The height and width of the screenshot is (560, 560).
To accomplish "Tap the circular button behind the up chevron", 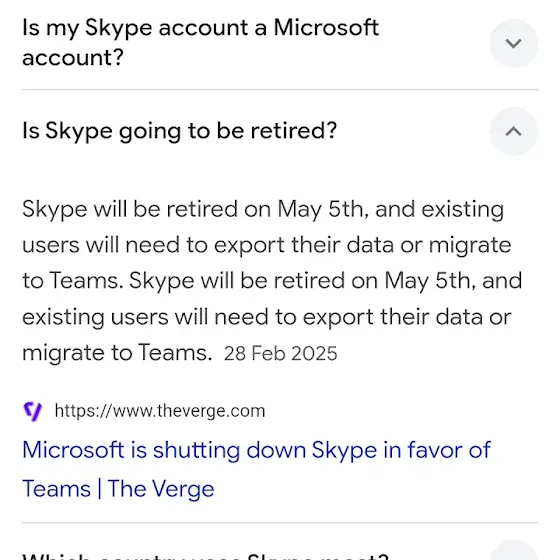I will (x=514, y=131).
